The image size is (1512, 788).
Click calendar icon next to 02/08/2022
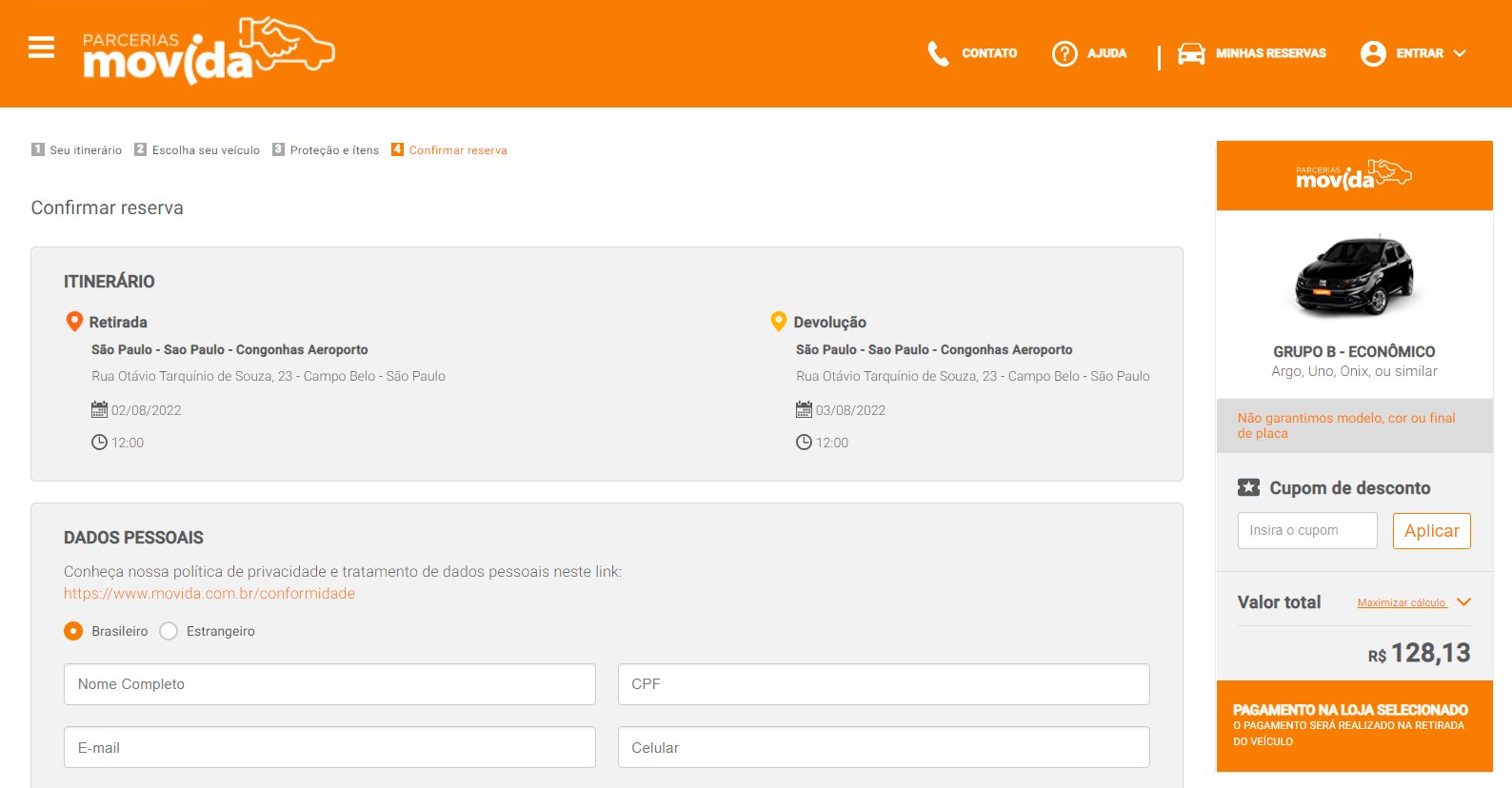[x=99, y=410]
